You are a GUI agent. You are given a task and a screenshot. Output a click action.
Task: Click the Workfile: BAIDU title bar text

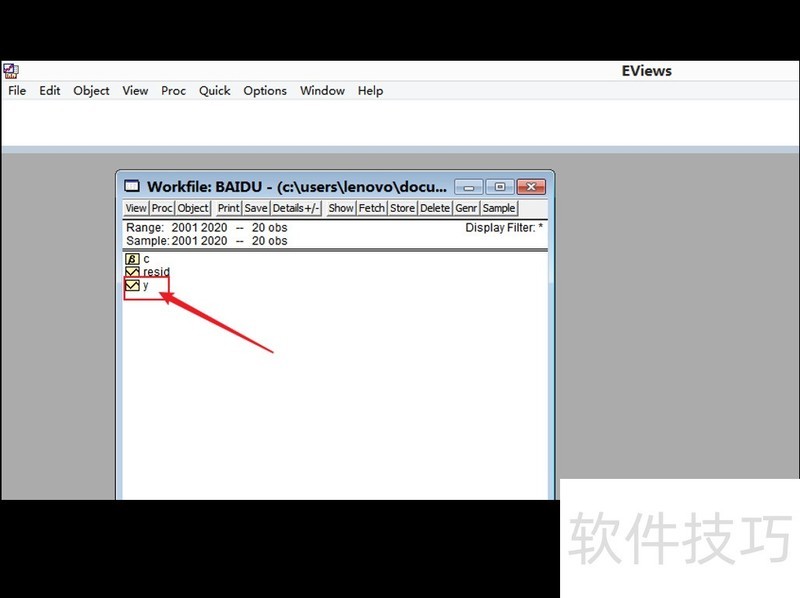point(297,187)
